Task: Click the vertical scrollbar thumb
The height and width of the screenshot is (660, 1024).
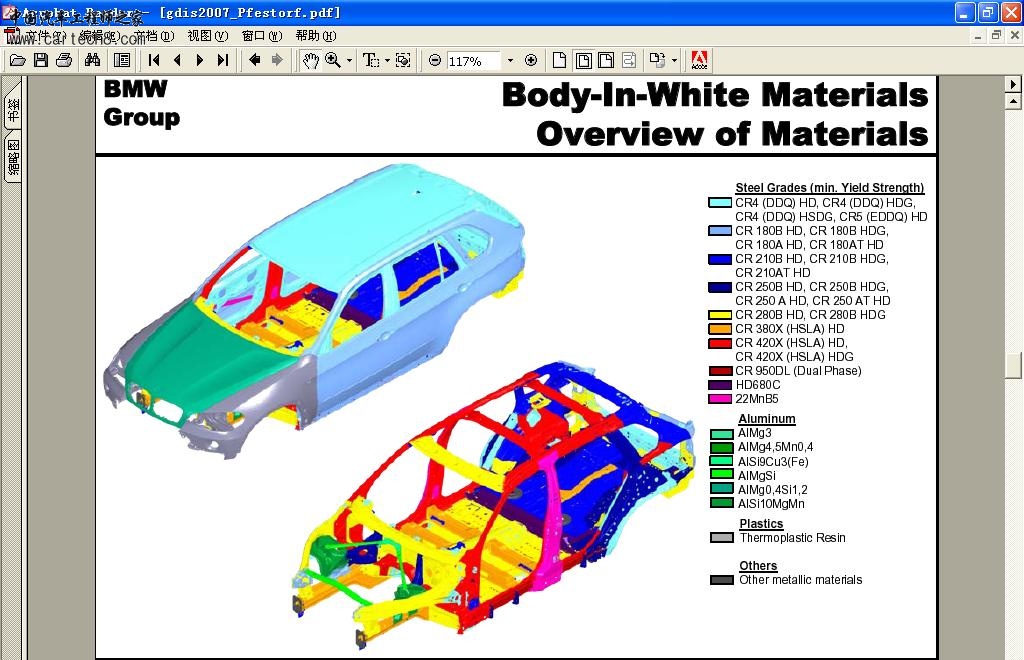Action: (x=1013, y=366)
